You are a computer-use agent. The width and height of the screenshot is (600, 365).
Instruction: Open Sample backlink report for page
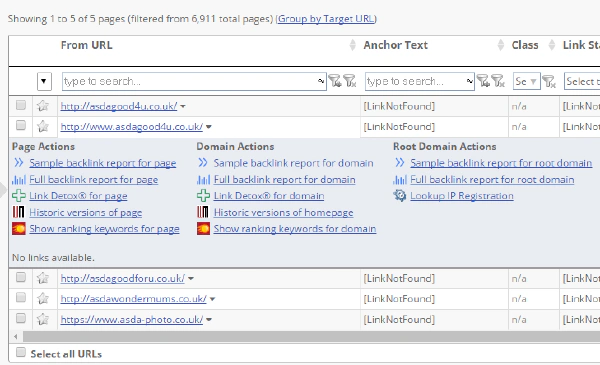click(x=103, y=163)
